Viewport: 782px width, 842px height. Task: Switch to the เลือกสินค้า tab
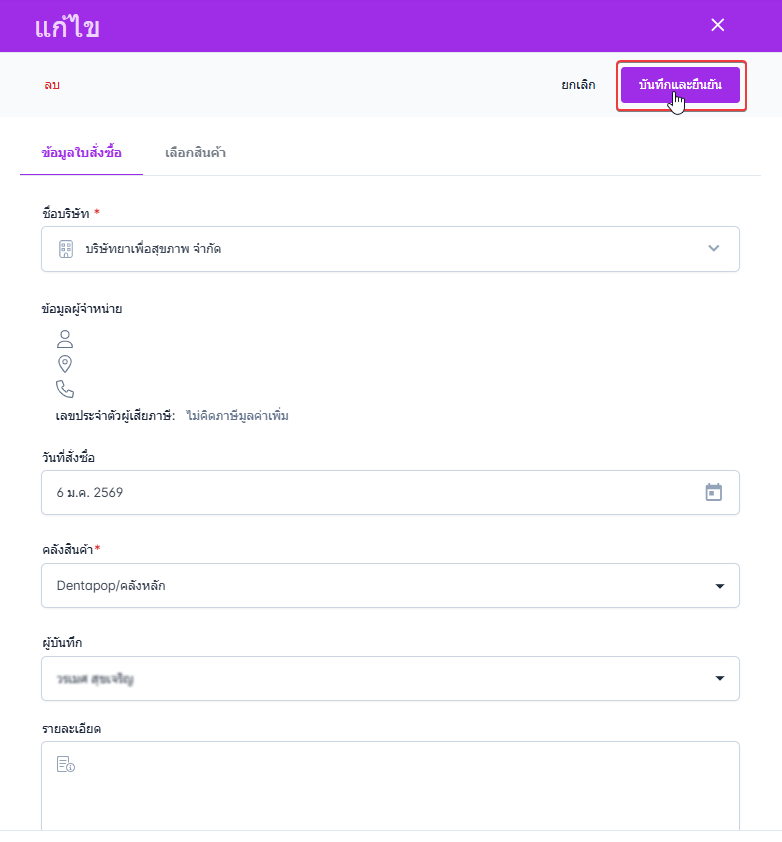click(195, 153)
